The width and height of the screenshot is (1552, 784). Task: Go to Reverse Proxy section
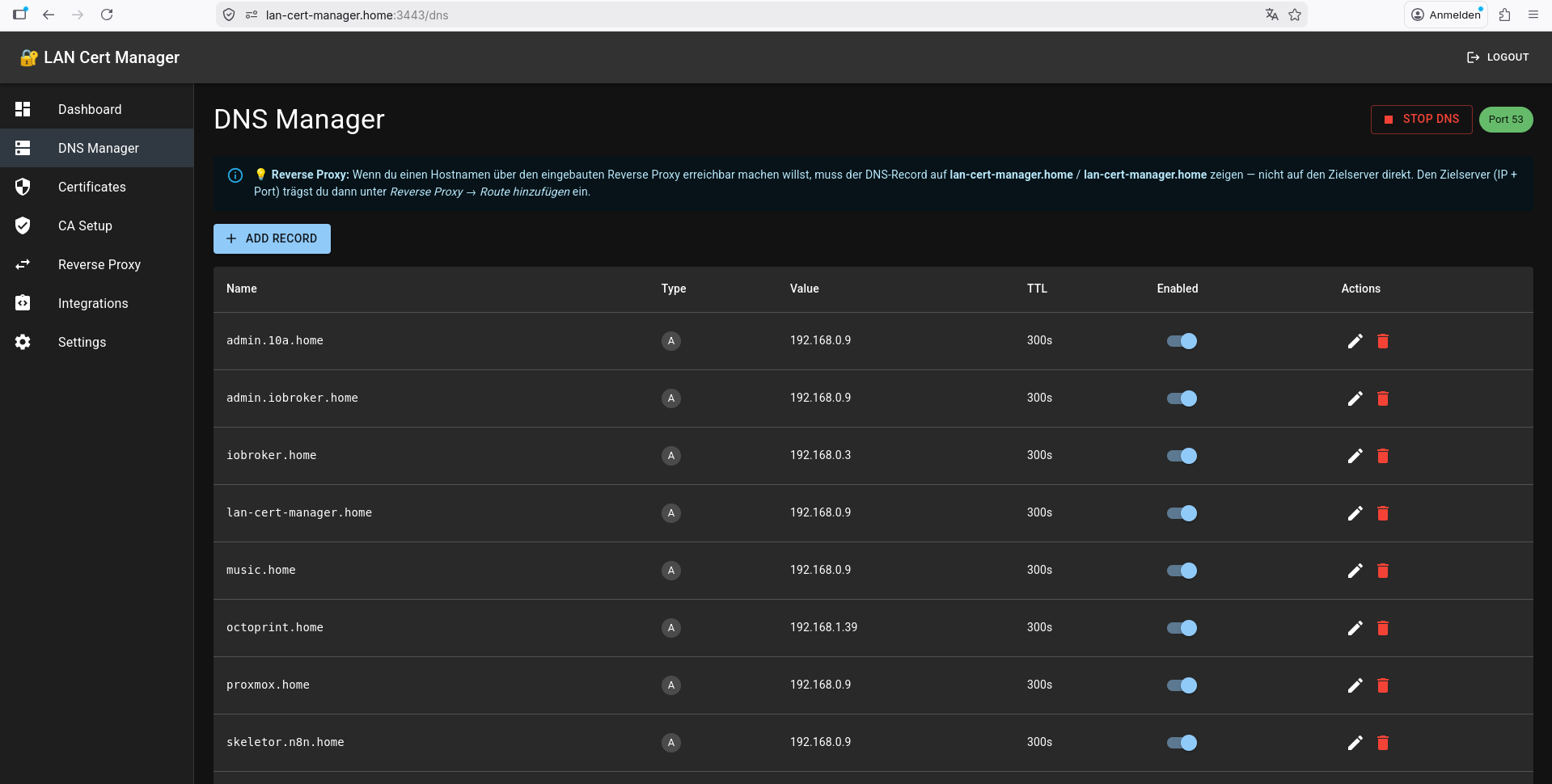coord(99,264)
